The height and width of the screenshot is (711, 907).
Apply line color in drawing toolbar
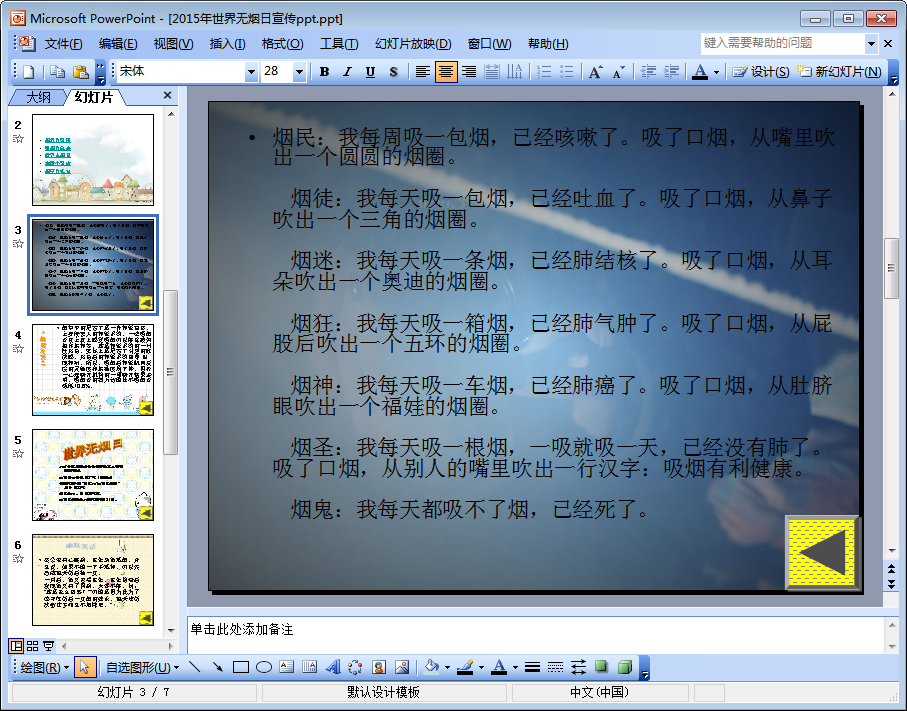[x=465, y=668]
